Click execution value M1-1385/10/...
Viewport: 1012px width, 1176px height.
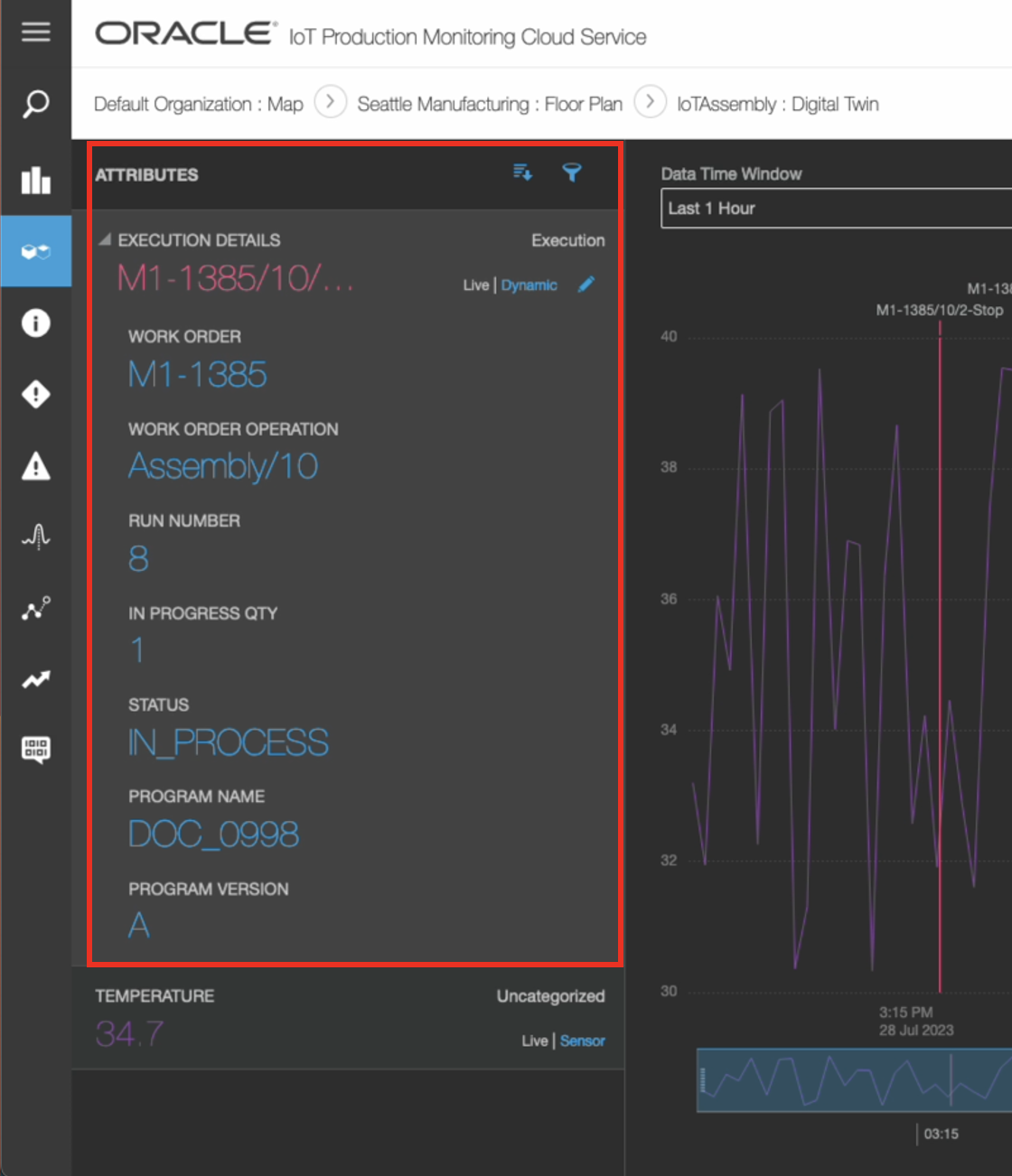tap(235, 279)
